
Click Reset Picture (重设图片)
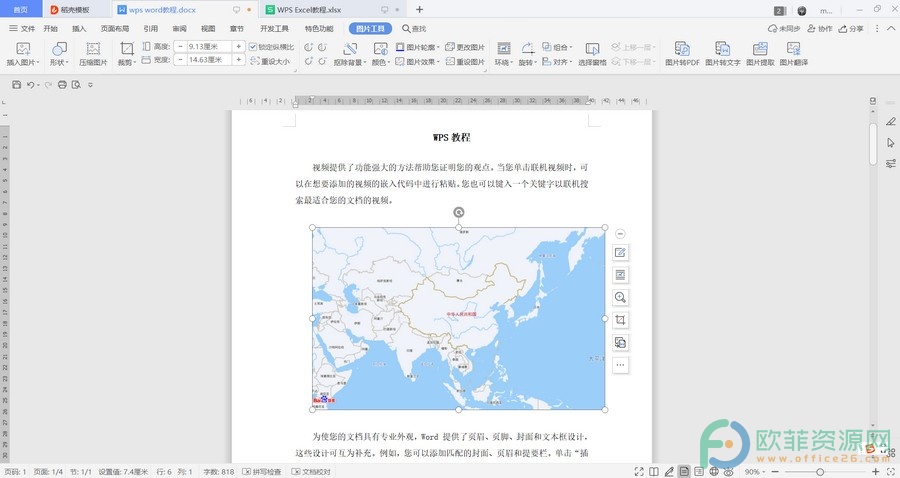coord(465,61)
